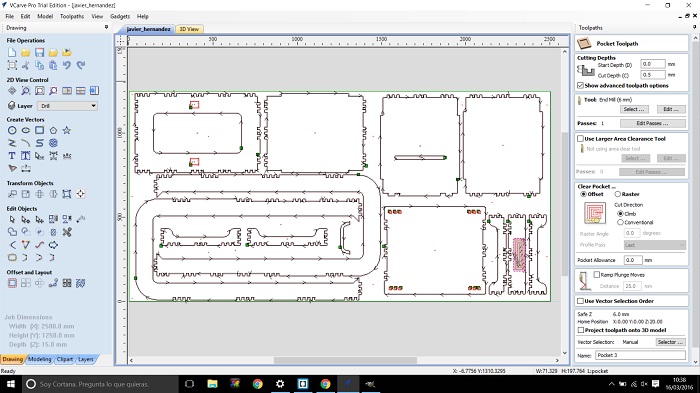Select the Raster clear pocket option
The width and height of the screenshot is (700, 393).
coord(618,194)
